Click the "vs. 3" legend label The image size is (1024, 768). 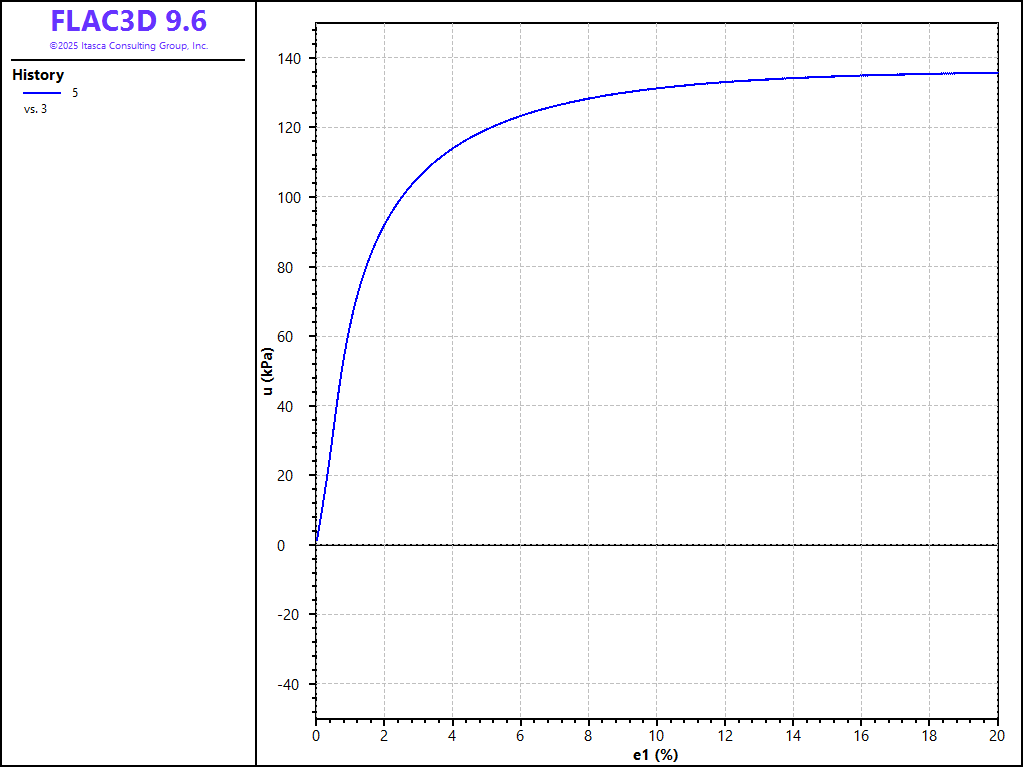[35, 109]
